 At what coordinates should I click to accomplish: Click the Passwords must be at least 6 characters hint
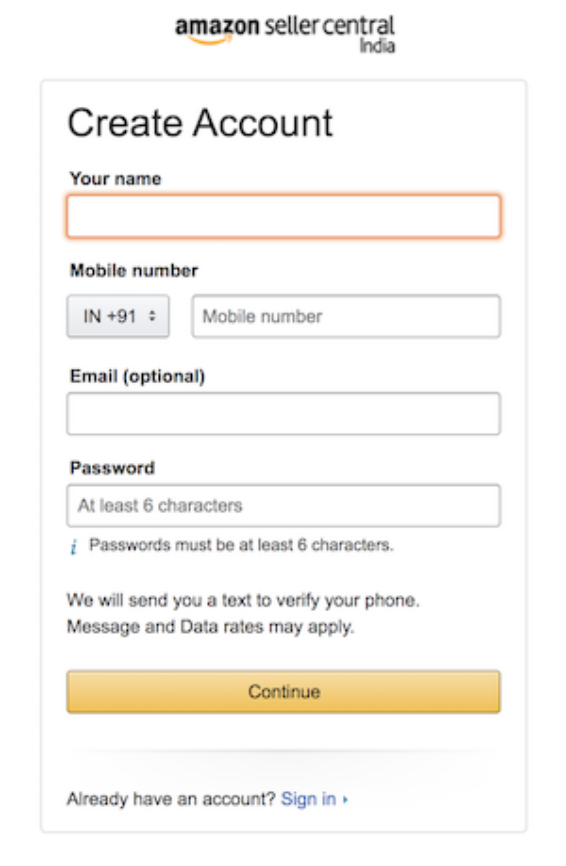(241, 545)
